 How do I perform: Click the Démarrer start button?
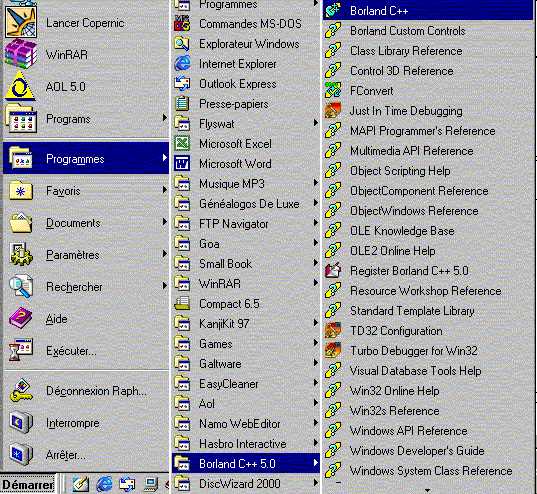pos(28,484)
